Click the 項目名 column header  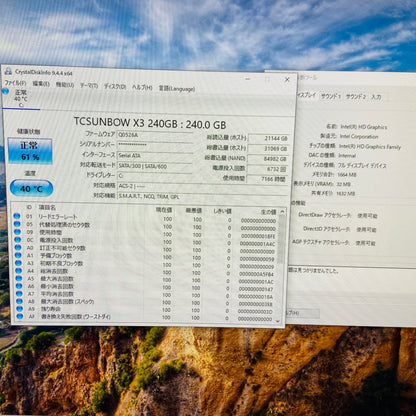pyautogui.click(x=47, y=208)
